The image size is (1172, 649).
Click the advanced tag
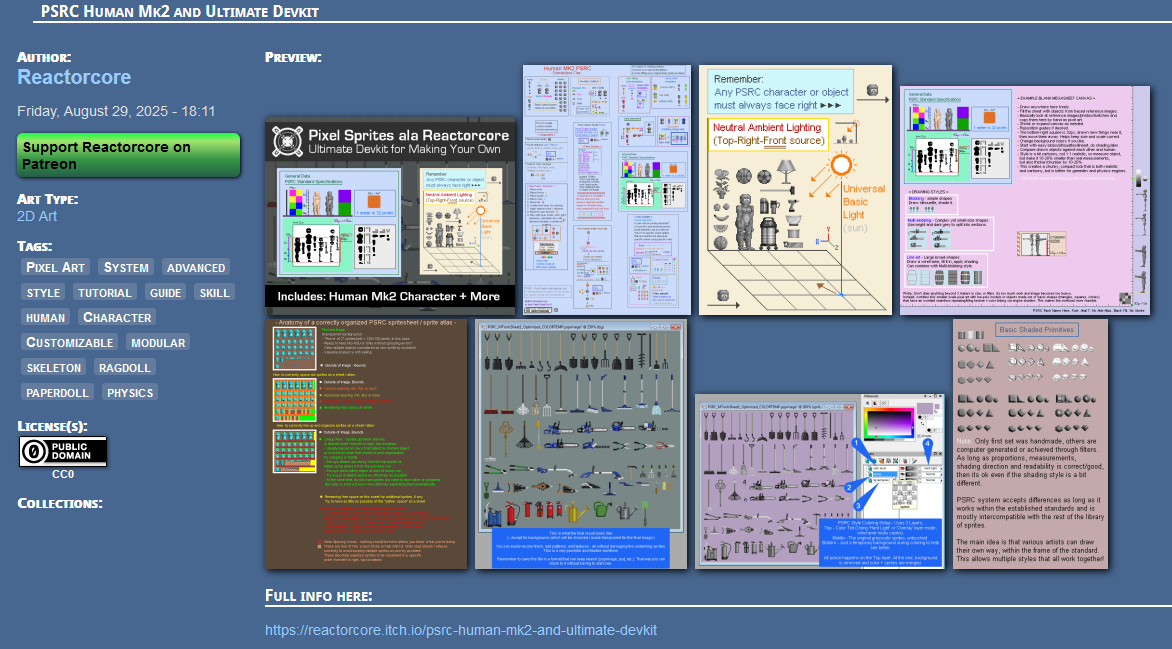pos(196,267)
